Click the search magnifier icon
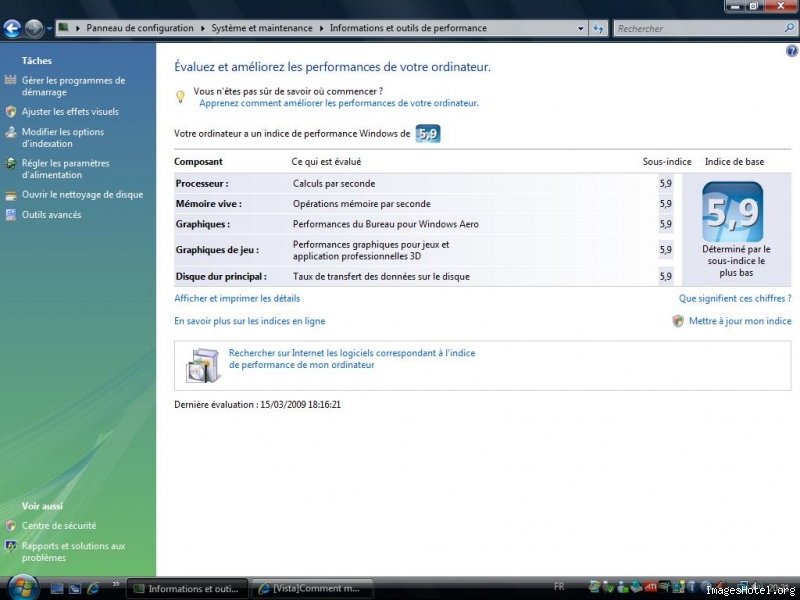 (x=789, y=28)
